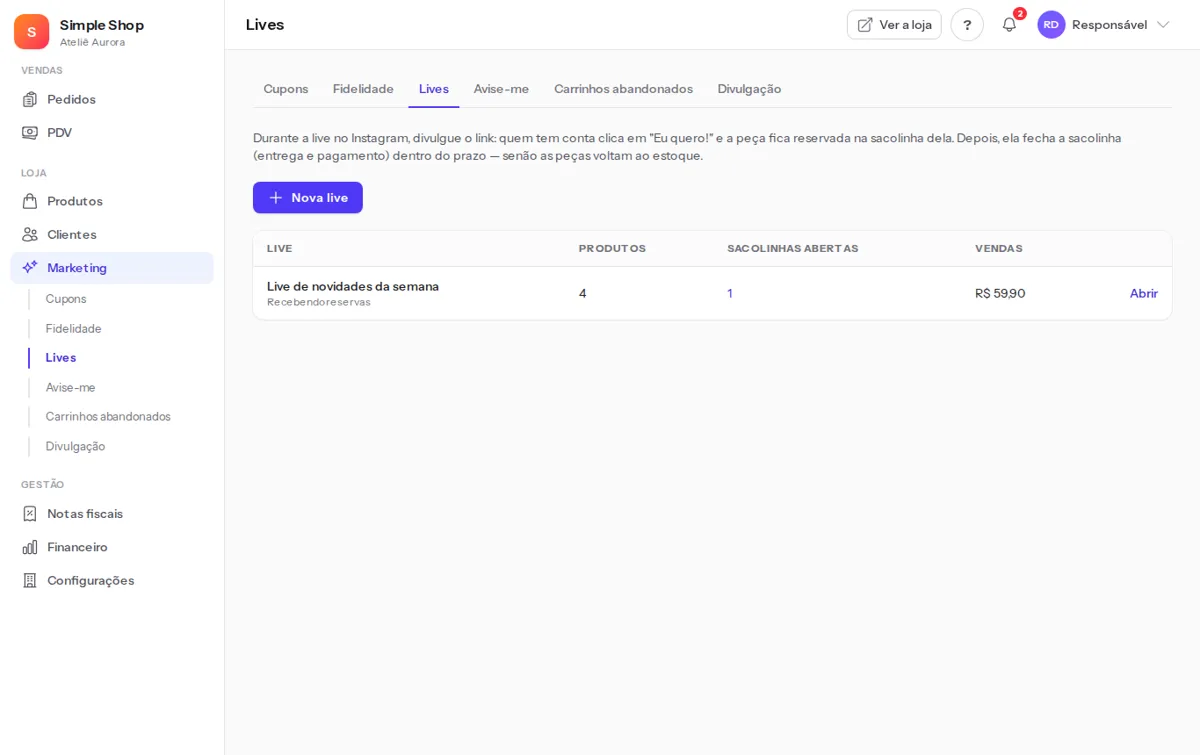Select Avise-me in the sidebar submenu
This screenshot has width=1200, height=755.
coord(71,387)
